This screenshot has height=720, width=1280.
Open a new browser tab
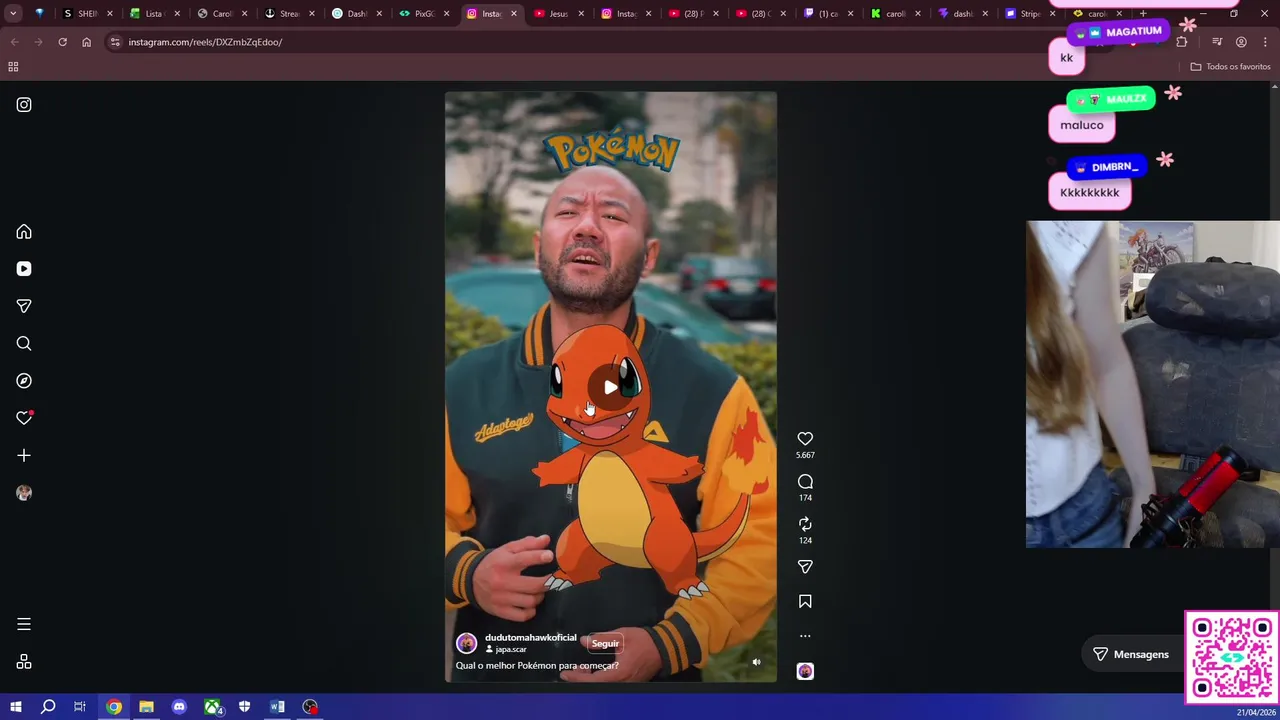pos(1143,14)
